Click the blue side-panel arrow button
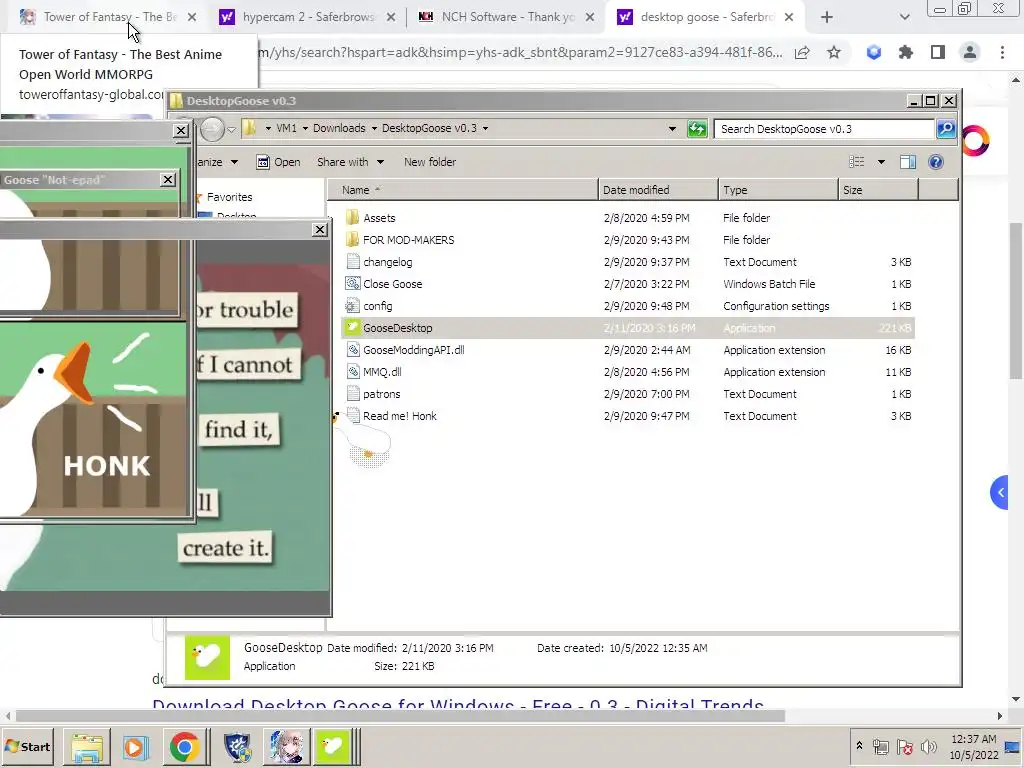 coord(1000,493)
